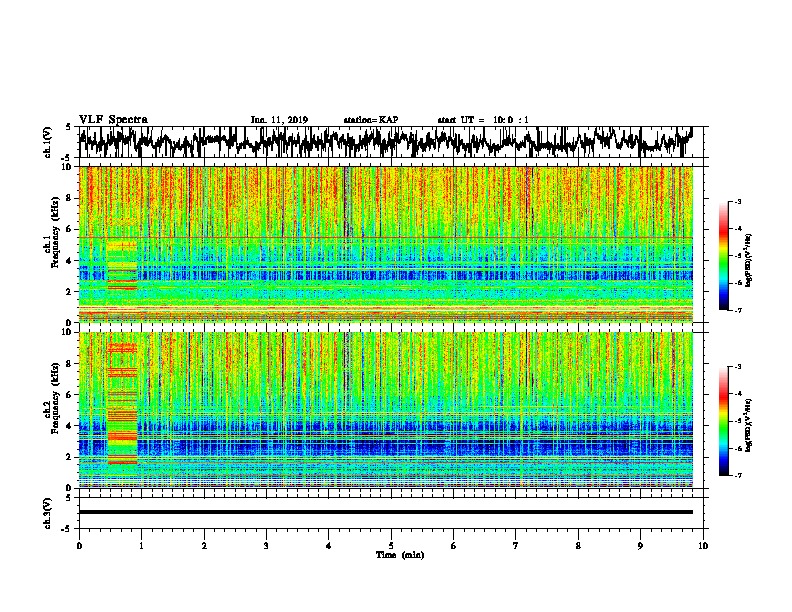Click the ch.2 colorbar log(PSD) unit label

pos(748,425)
